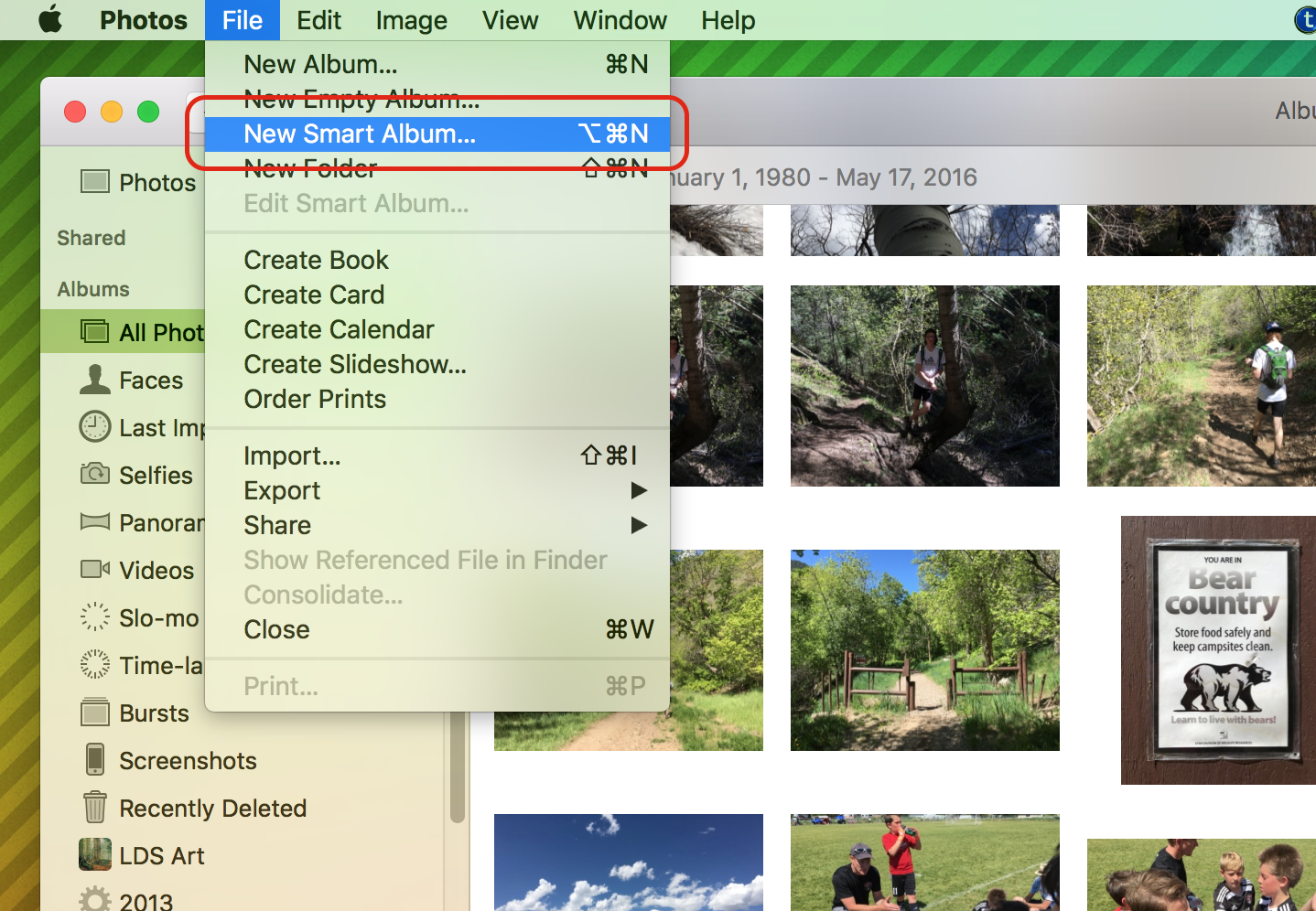
Task: Open the wooden gate trail photo
Action: click(x=925, y=650)
